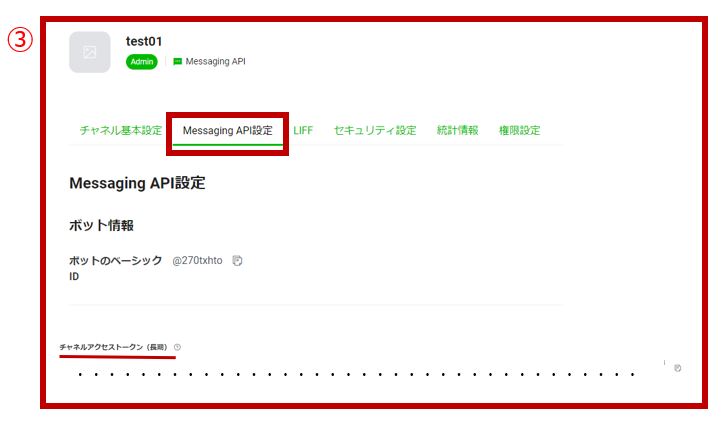Switch to 権限設定 tab

coord(519,131)
